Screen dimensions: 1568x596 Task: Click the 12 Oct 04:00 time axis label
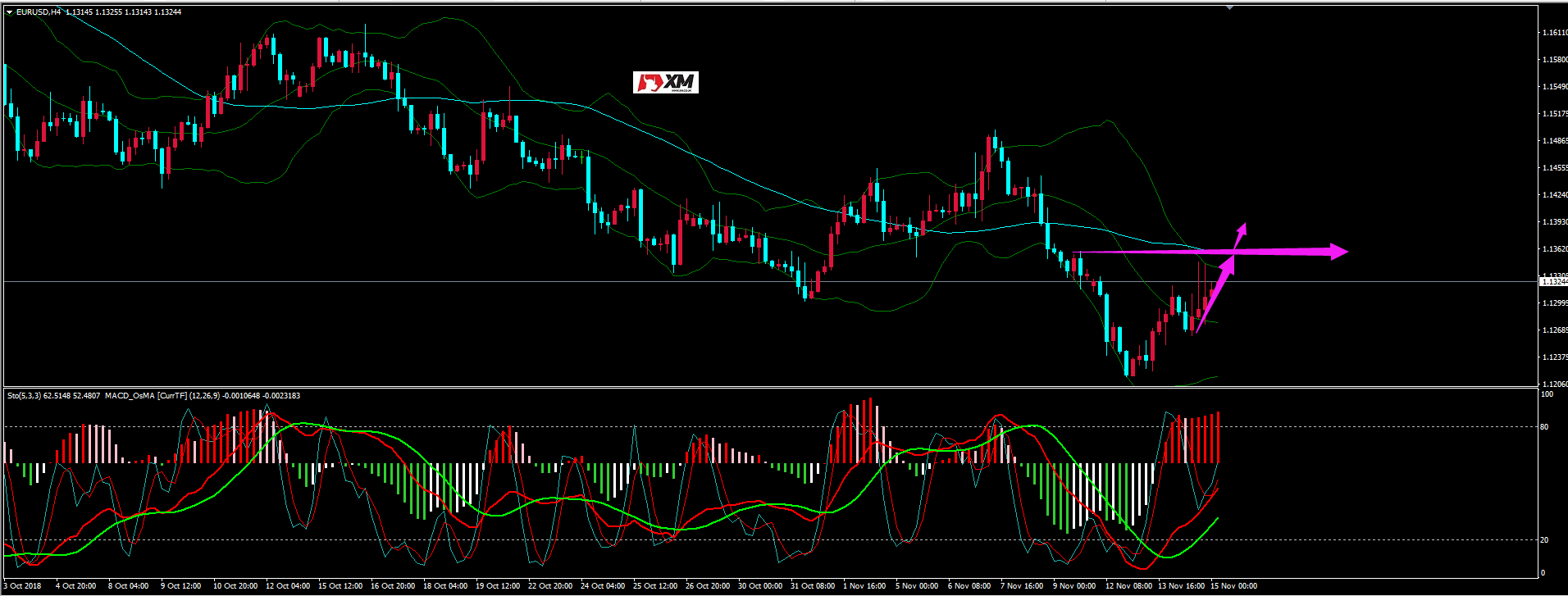pos(288,586)
